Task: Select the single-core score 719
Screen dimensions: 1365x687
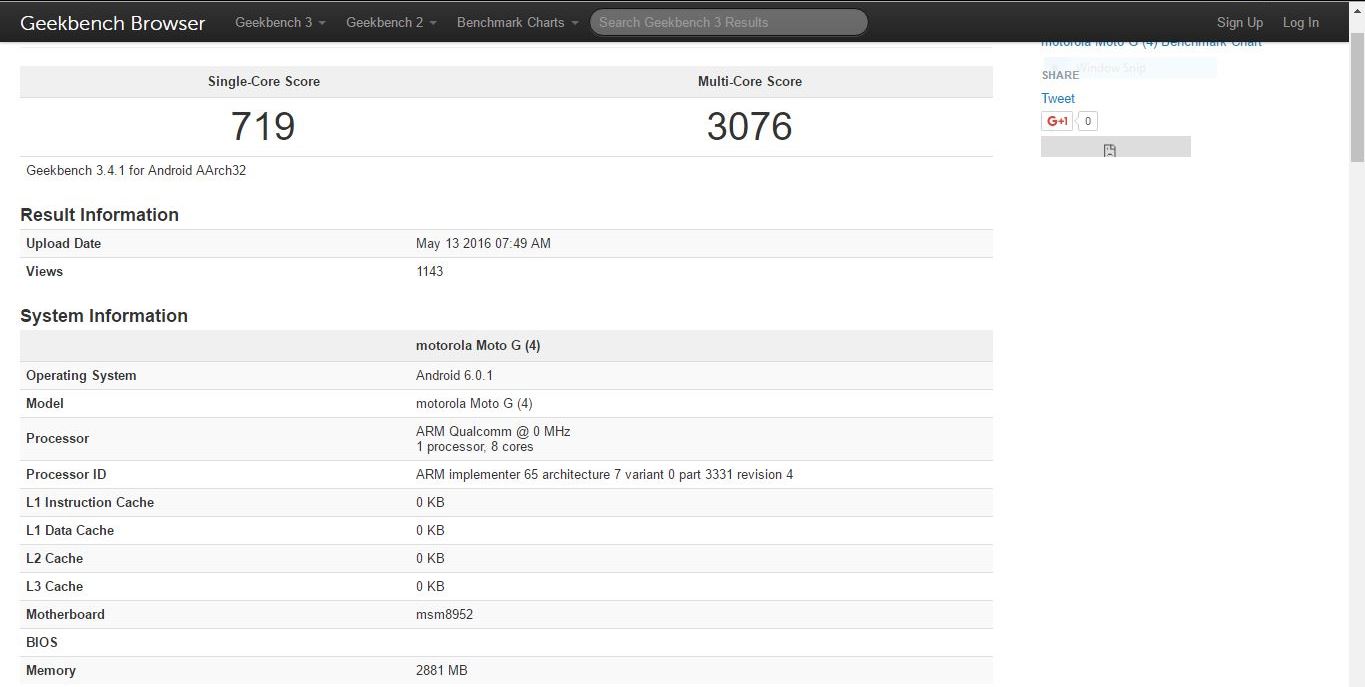Action: tap(263, 126)
